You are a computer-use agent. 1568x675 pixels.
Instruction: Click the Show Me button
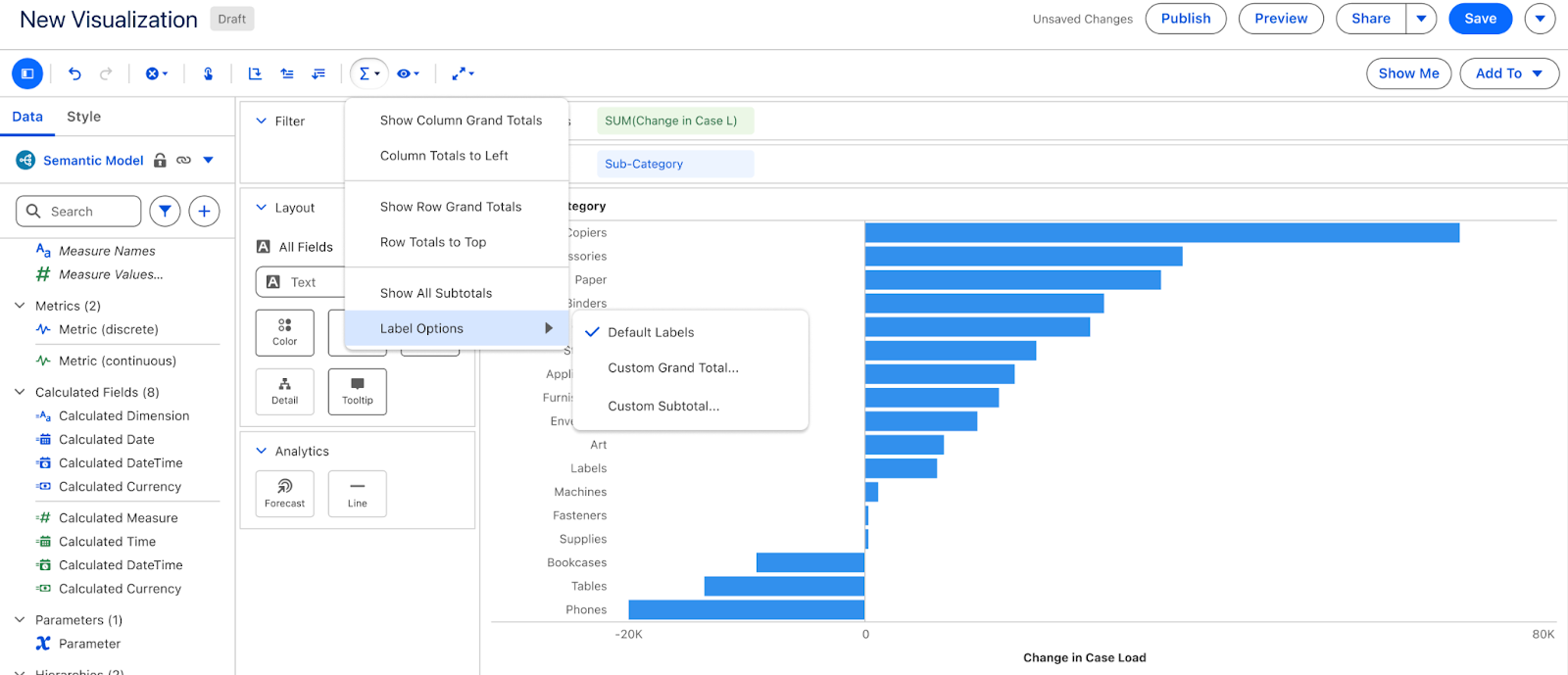coord(1408,73)
